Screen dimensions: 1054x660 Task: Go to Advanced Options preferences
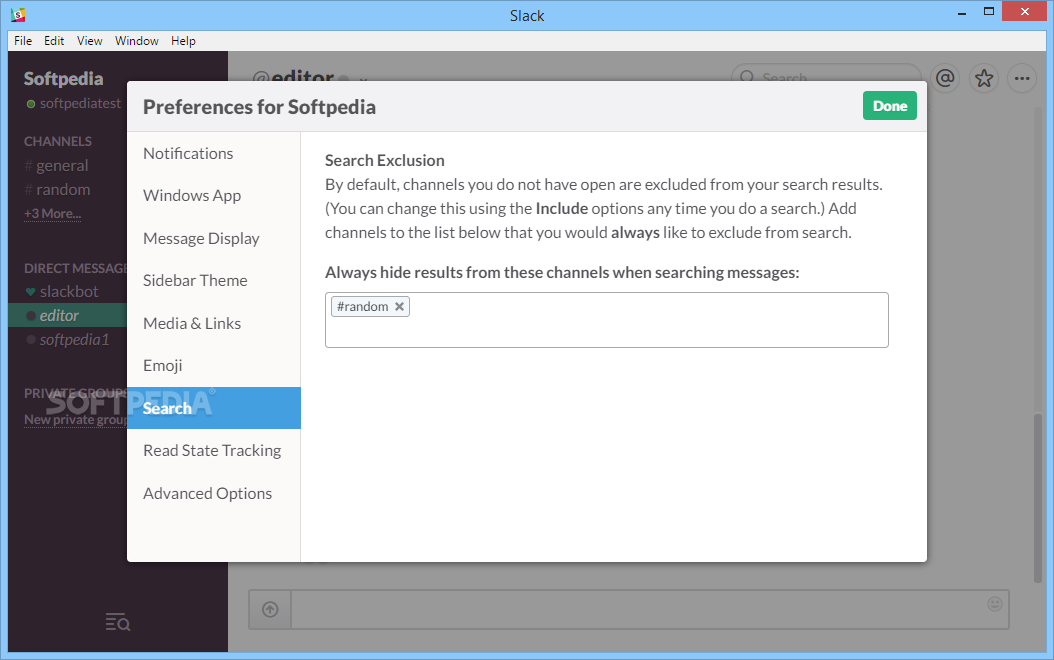[x=208, y=493]
